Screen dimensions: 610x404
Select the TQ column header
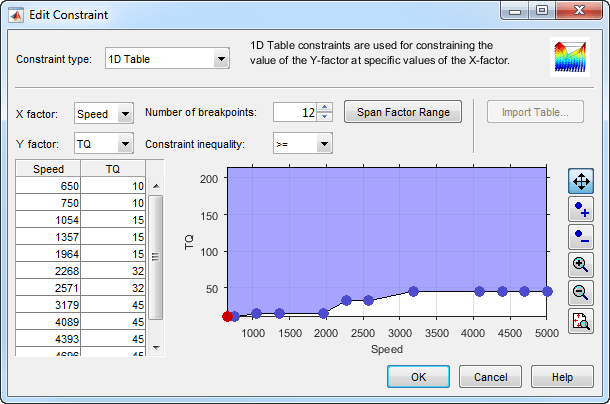pos(113,169)
